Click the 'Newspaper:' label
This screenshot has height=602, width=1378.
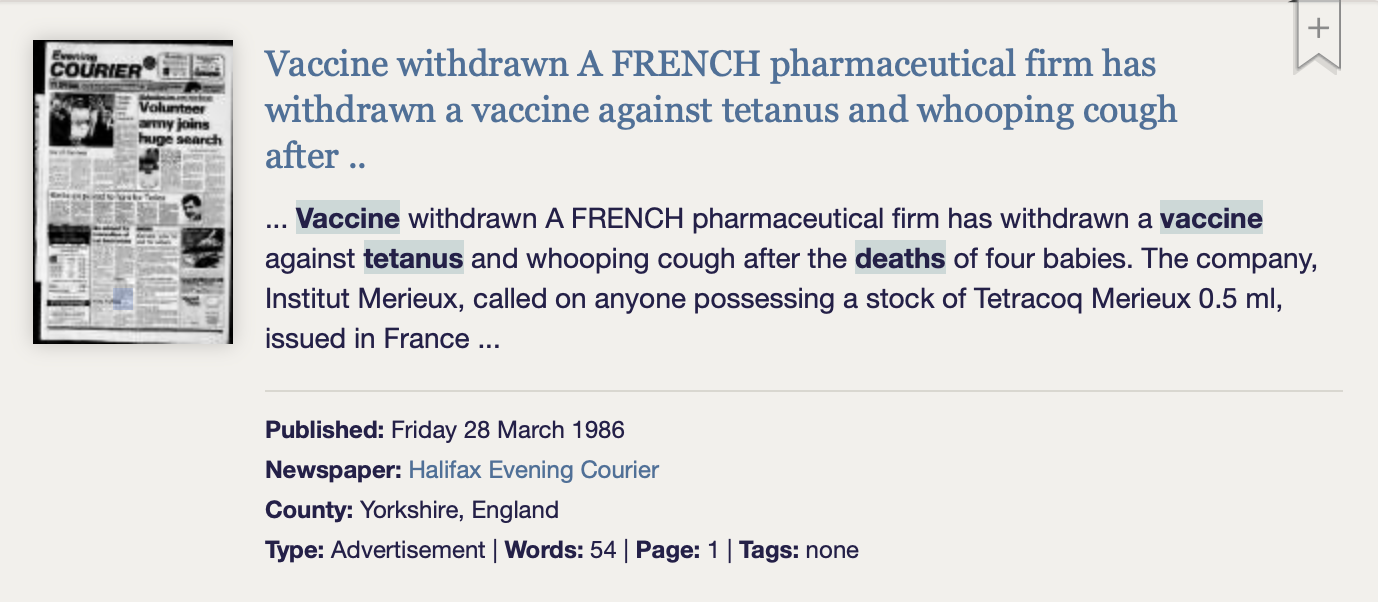[x=333, y=470]
